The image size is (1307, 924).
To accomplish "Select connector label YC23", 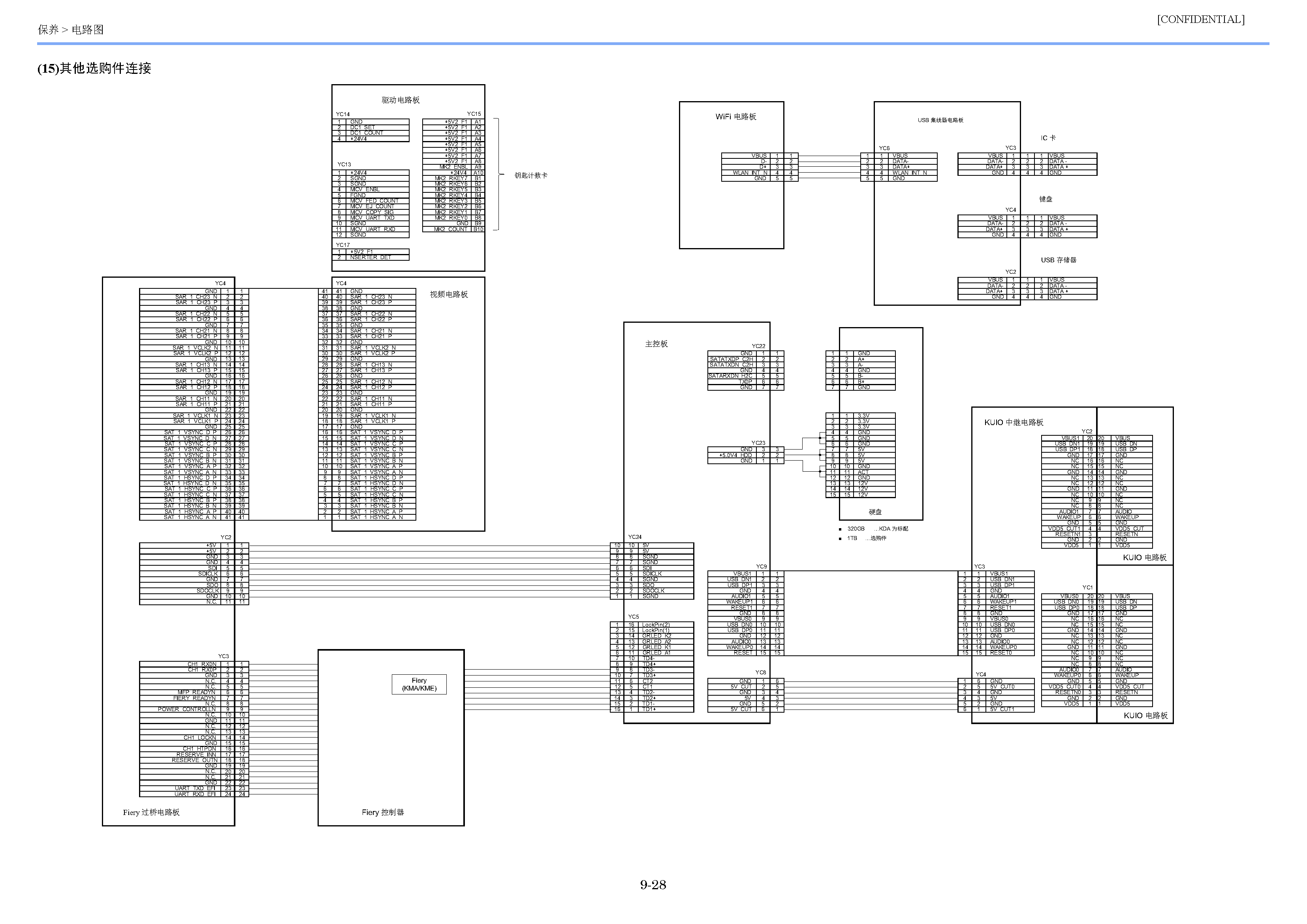I will pos(758,443).
